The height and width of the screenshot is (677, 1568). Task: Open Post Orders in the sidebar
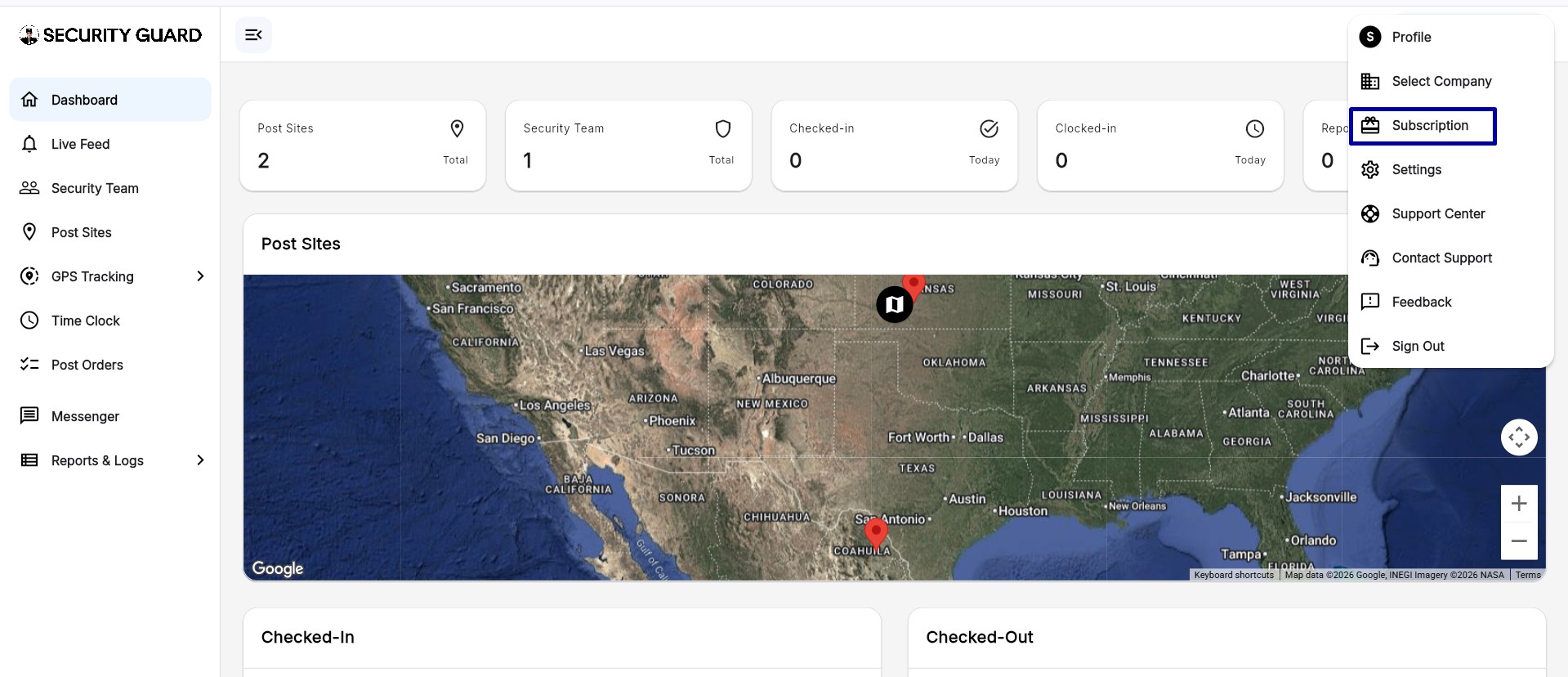[110, 365]
